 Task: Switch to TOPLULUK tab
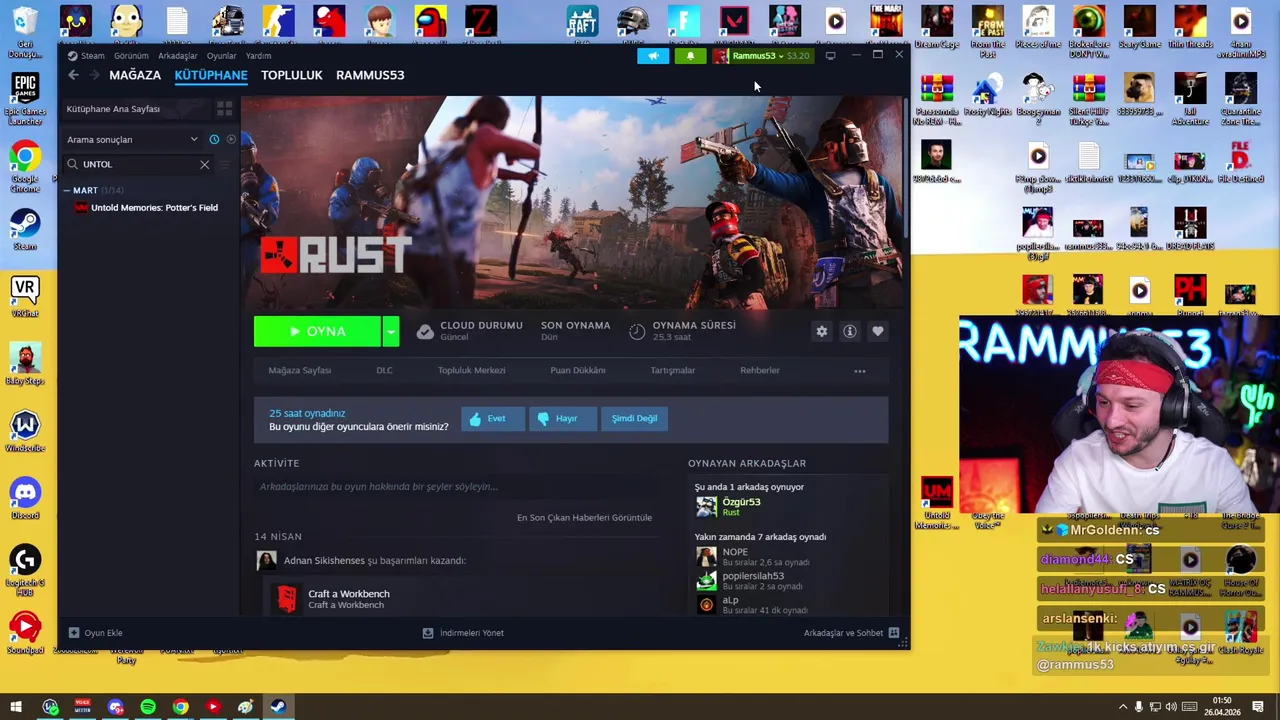click(292, 75)
